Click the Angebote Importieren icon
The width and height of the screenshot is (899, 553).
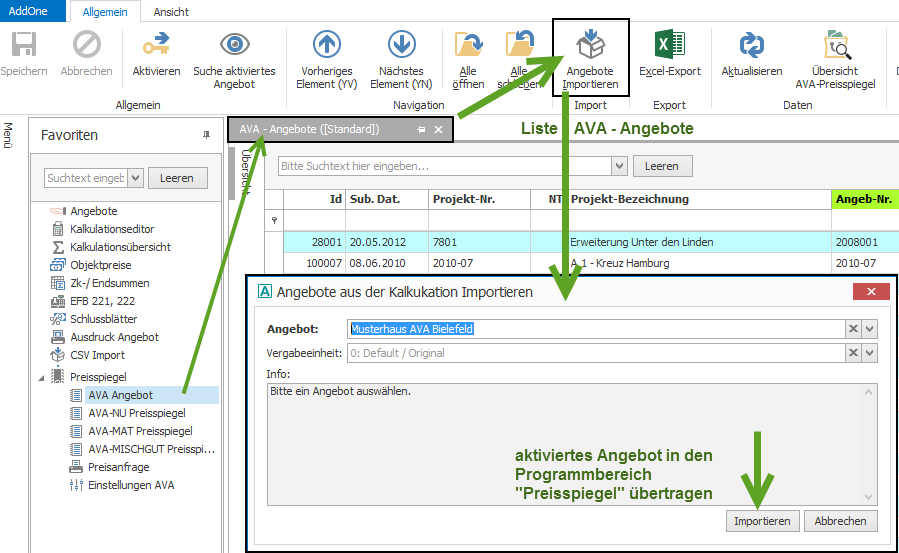590,47
